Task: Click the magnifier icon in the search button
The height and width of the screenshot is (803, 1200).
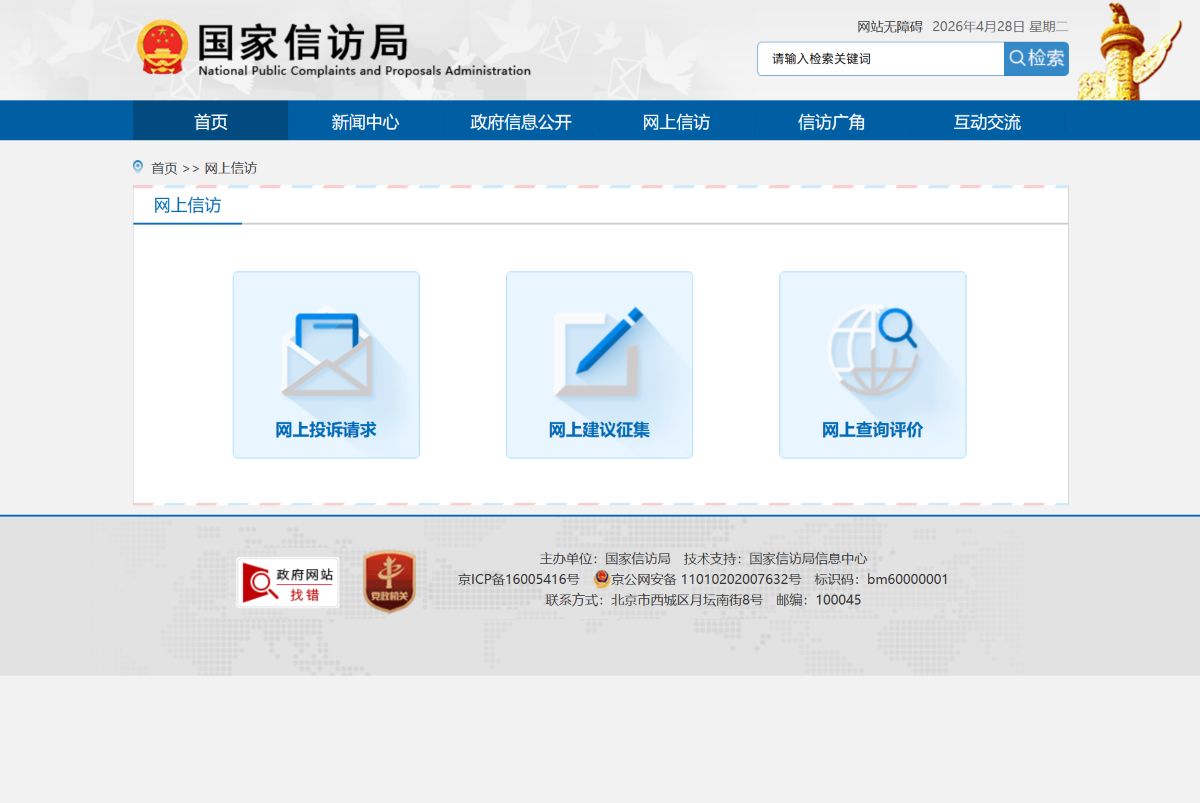Action: coord(1016,58)
